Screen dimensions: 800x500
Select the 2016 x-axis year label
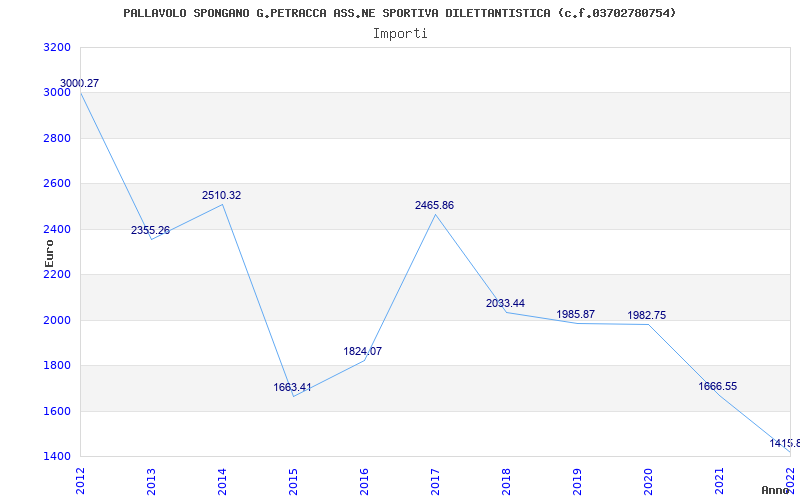364,480
